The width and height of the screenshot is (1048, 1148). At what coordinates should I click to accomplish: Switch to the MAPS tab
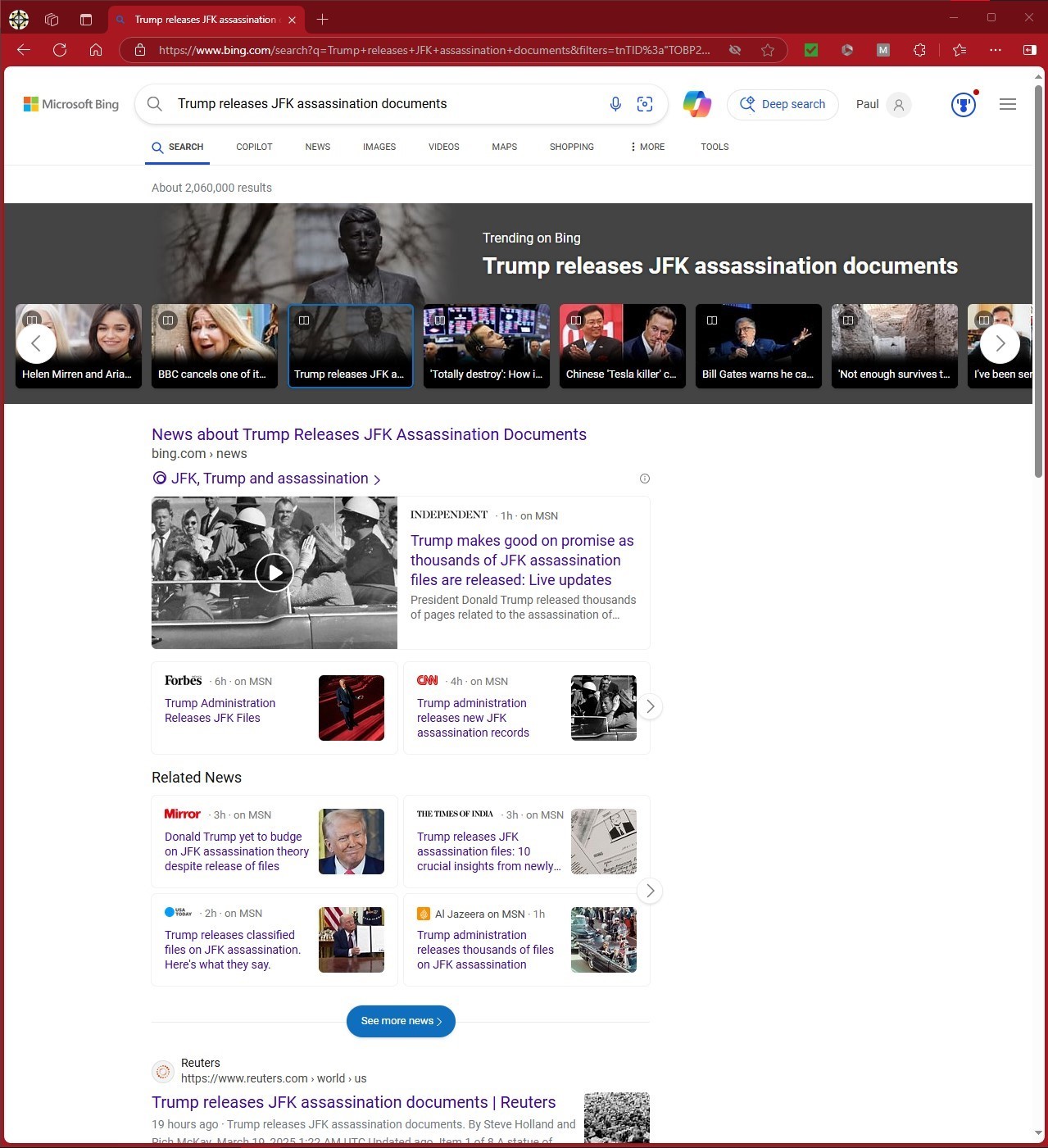[x=505, y=147]
